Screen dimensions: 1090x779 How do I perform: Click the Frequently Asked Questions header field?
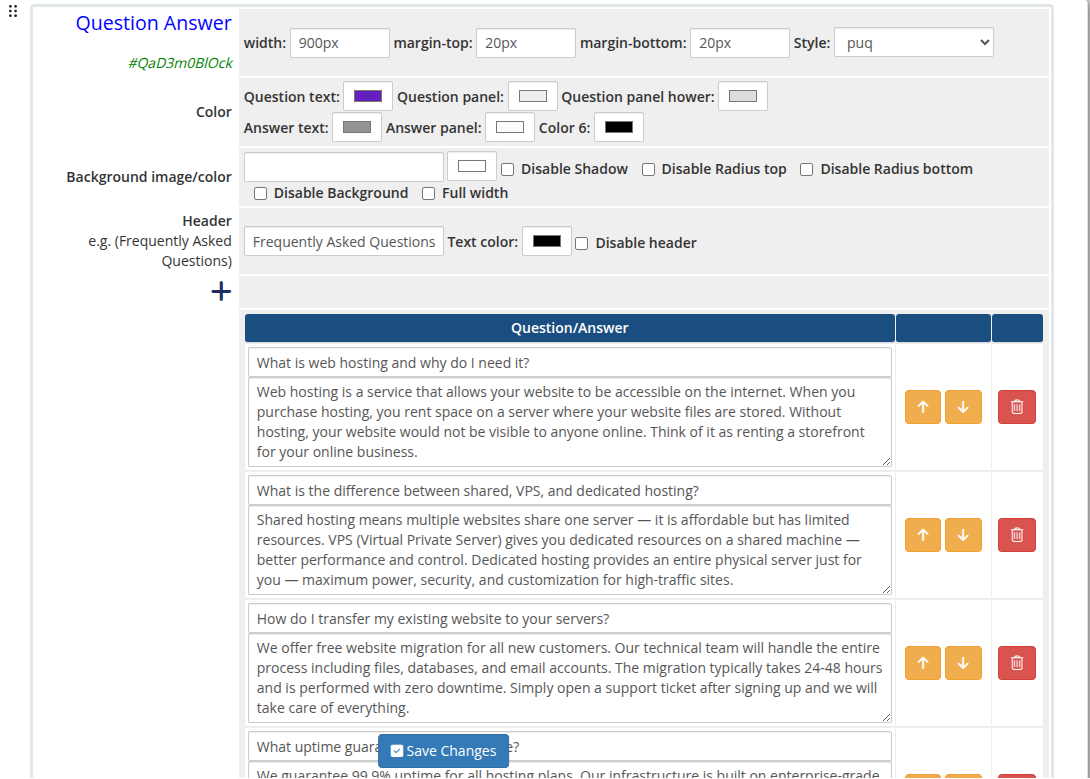coord(343,241)
